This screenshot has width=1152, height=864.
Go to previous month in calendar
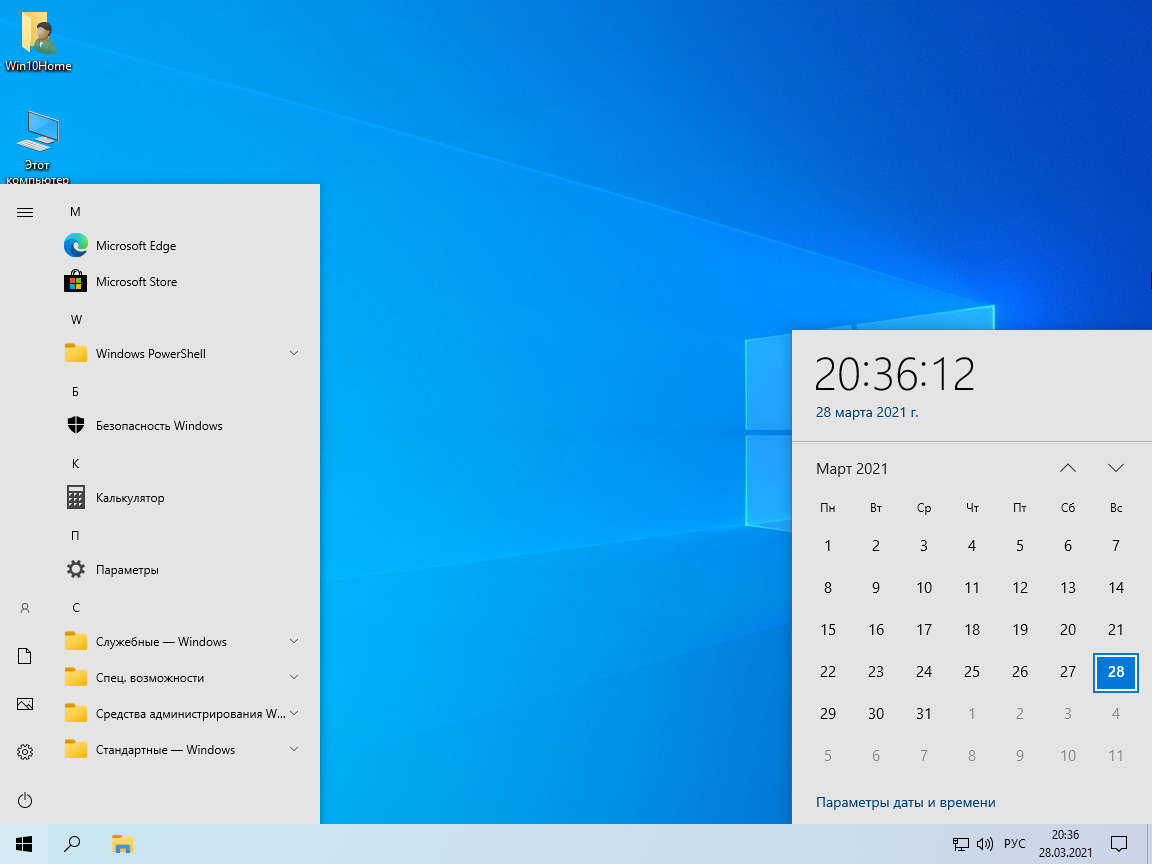pyautogui.click(x=1068, y=468)
